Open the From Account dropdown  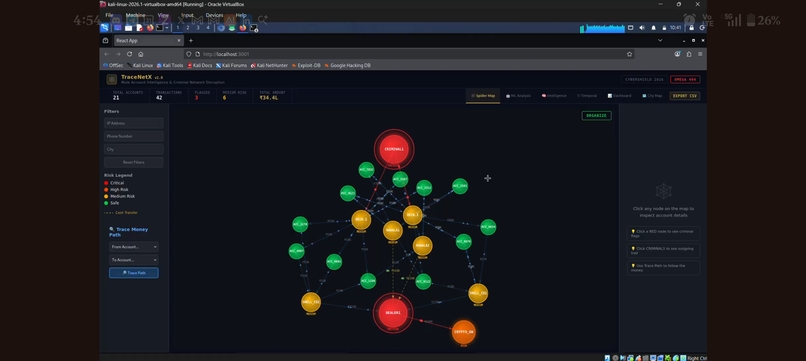(x=134, y=247)
